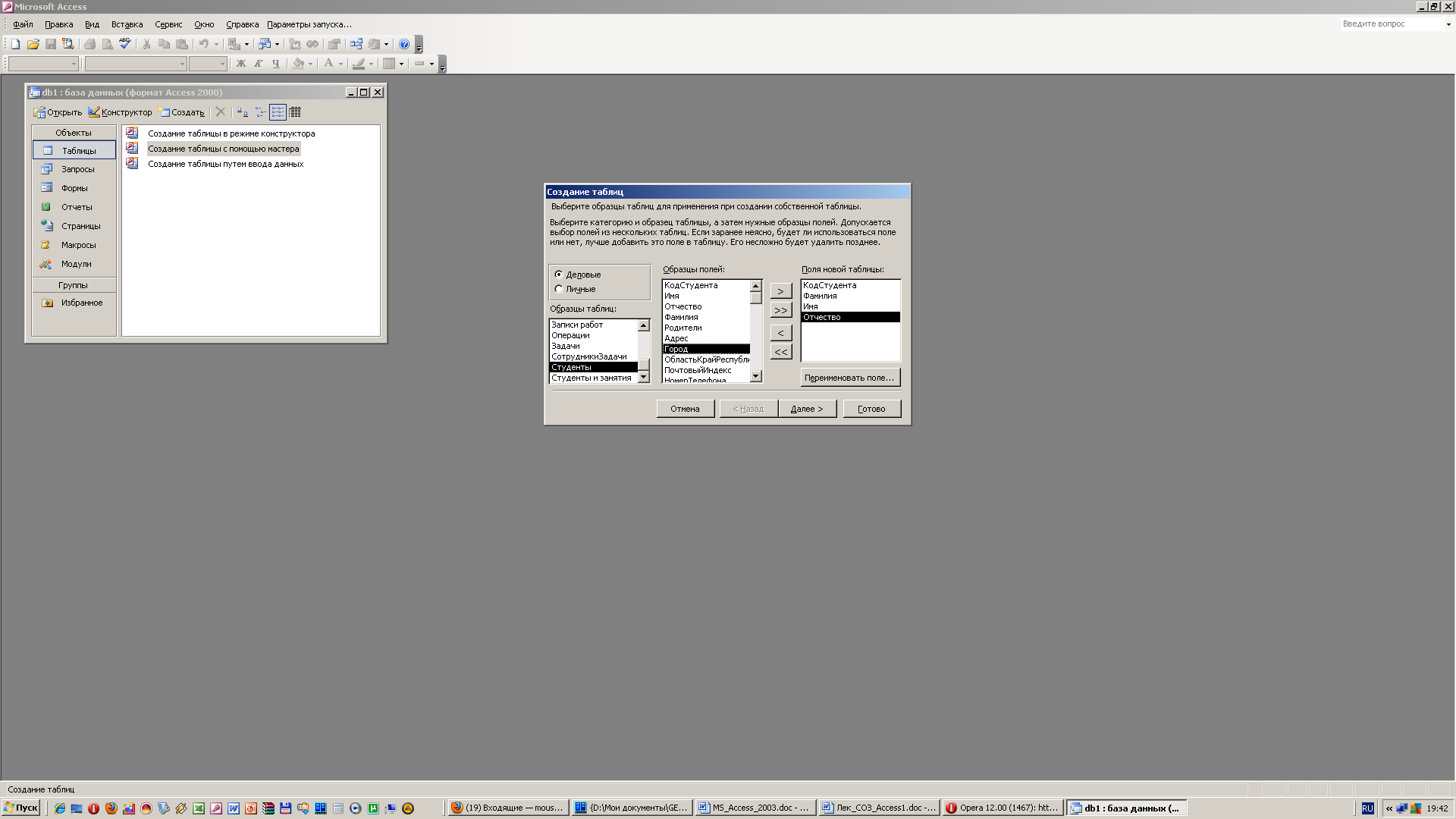Screen dimensions: 1456x819
Task: Click the Microsoft Script Editor icon
Action: tap(312, 44)
